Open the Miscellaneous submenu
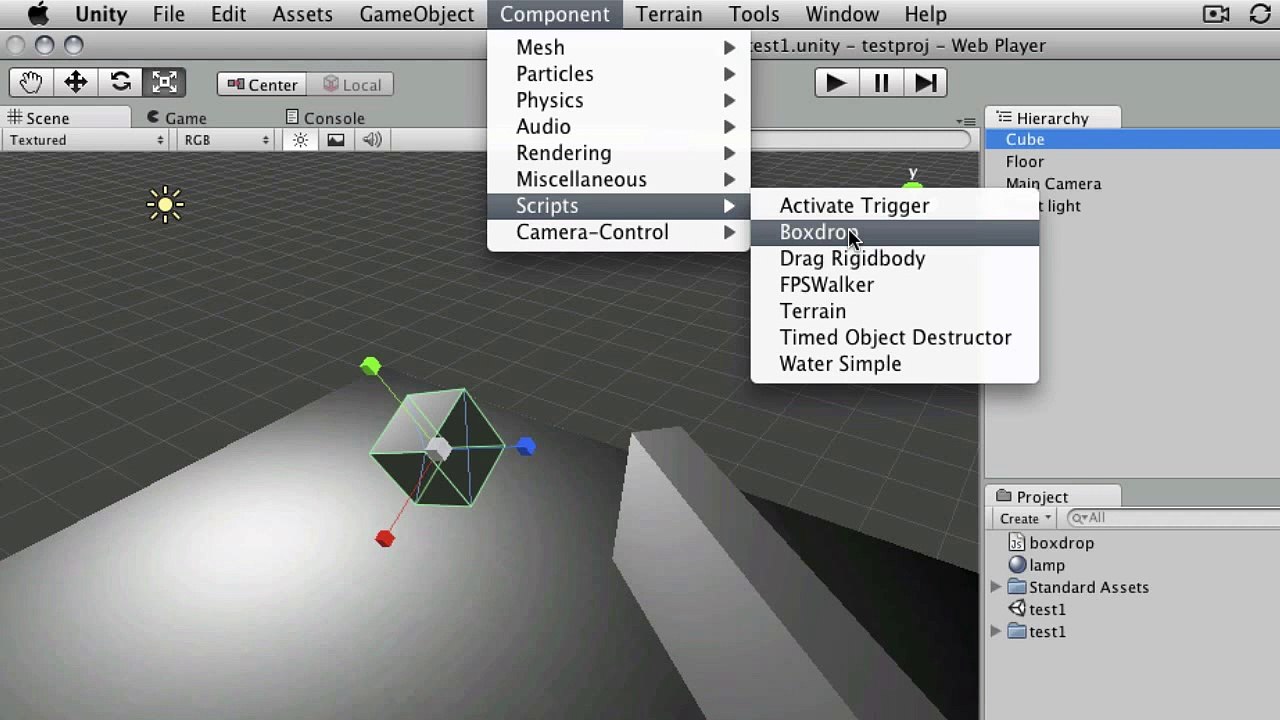 619,179
